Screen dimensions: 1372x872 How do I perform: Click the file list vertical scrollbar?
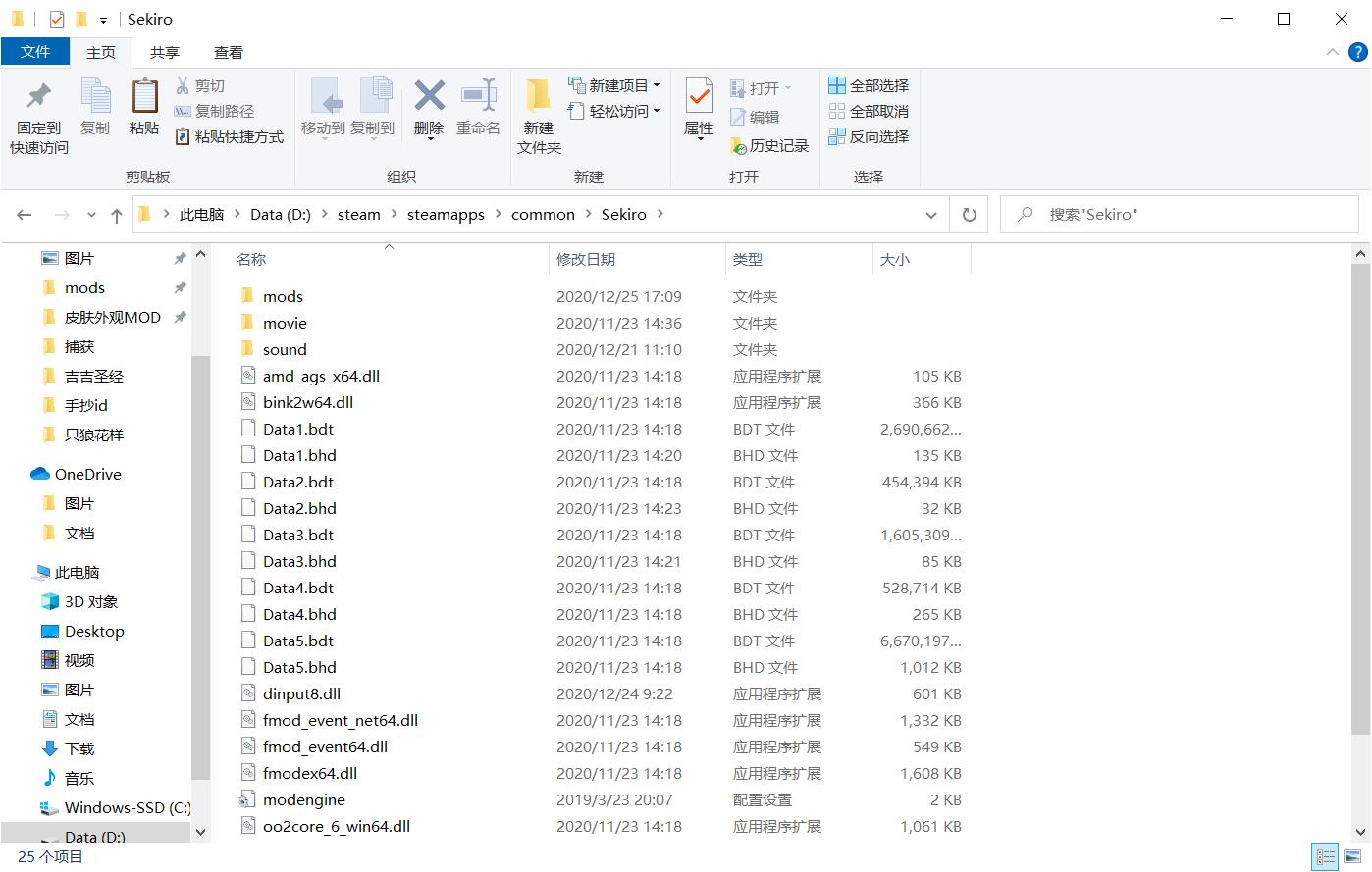point(1360,490)
